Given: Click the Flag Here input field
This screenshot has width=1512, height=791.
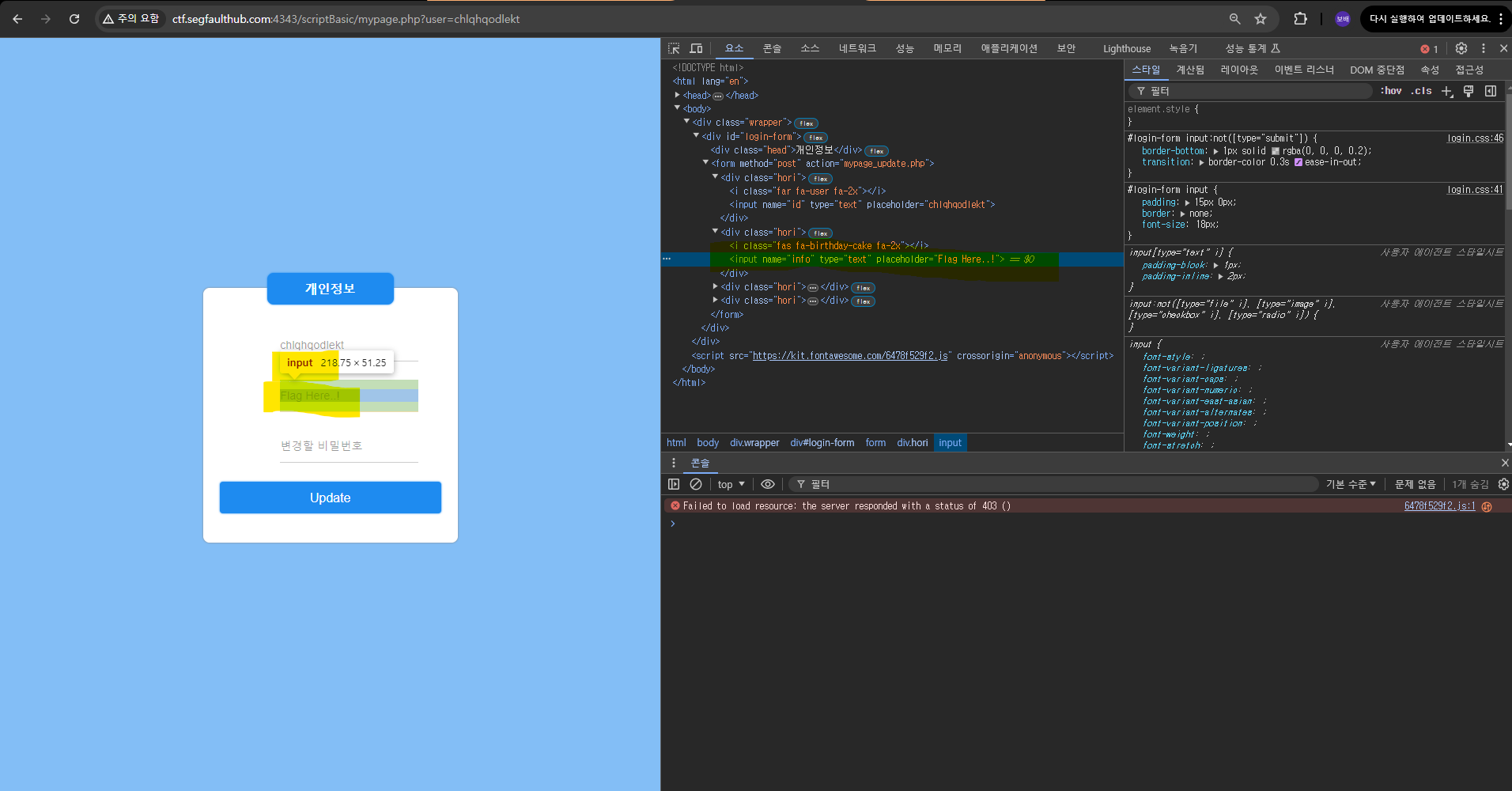Looking at the screenshot, I should coord(349,395).
